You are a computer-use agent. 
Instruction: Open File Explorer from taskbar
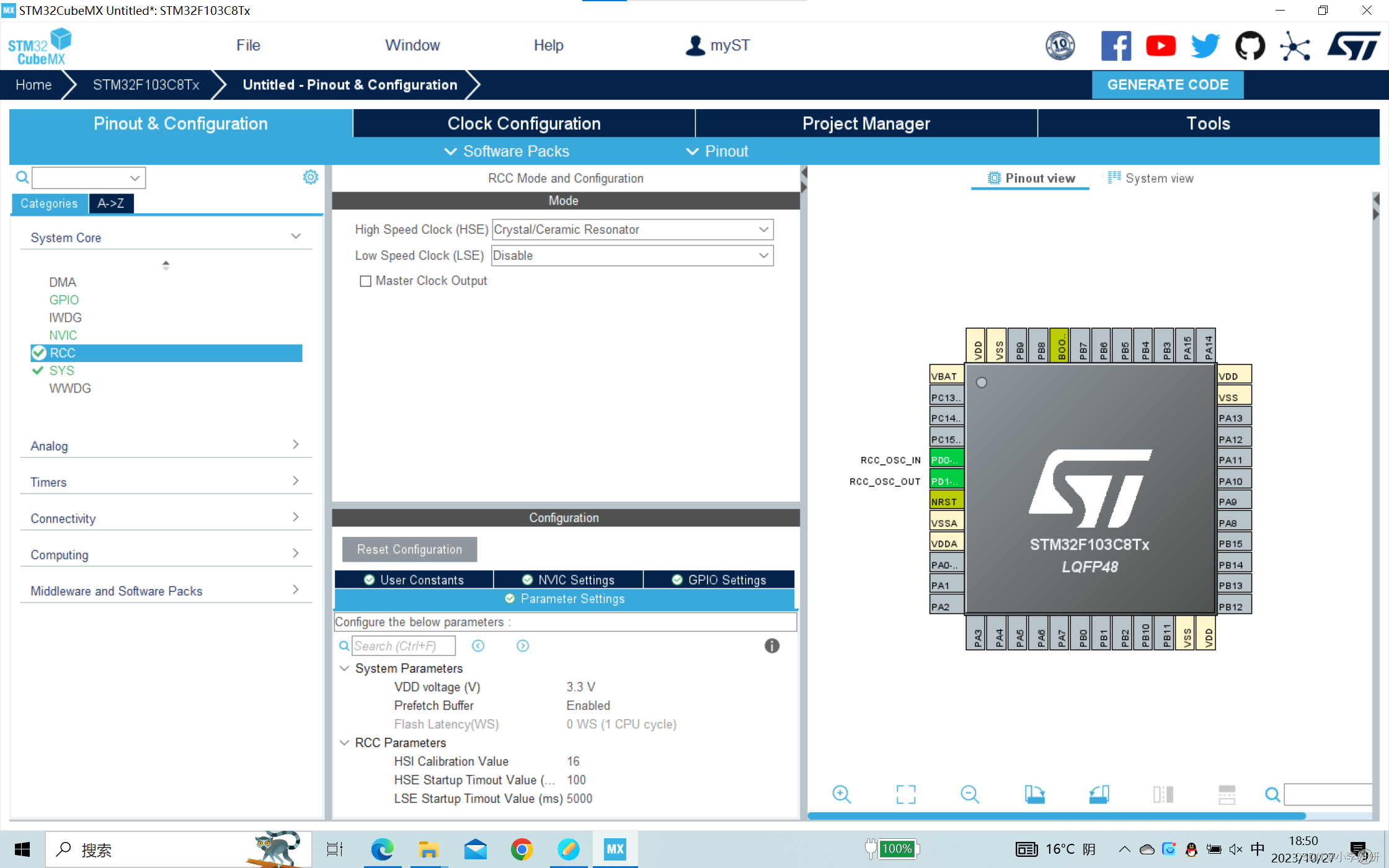point(428,849)
